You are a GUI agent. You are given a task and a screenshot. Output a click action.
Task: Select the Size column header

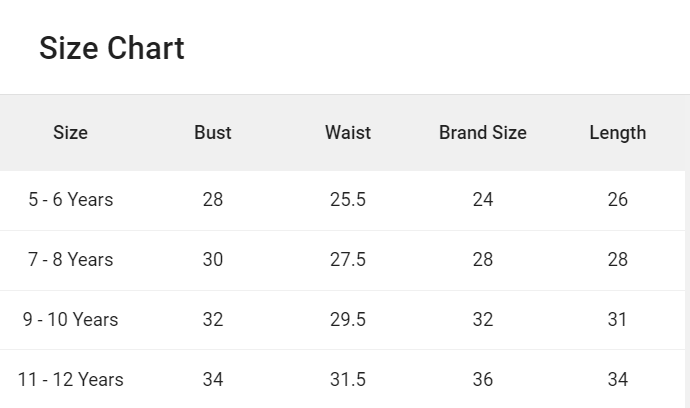point(70,133)
